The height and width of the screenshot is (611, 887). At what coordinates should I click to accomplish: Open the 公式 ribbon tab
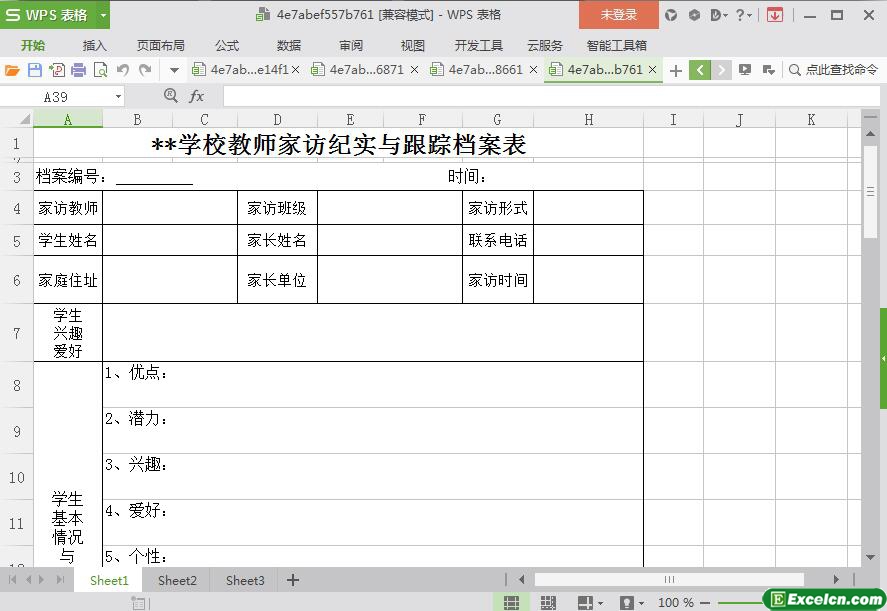[x=227, y=45]
